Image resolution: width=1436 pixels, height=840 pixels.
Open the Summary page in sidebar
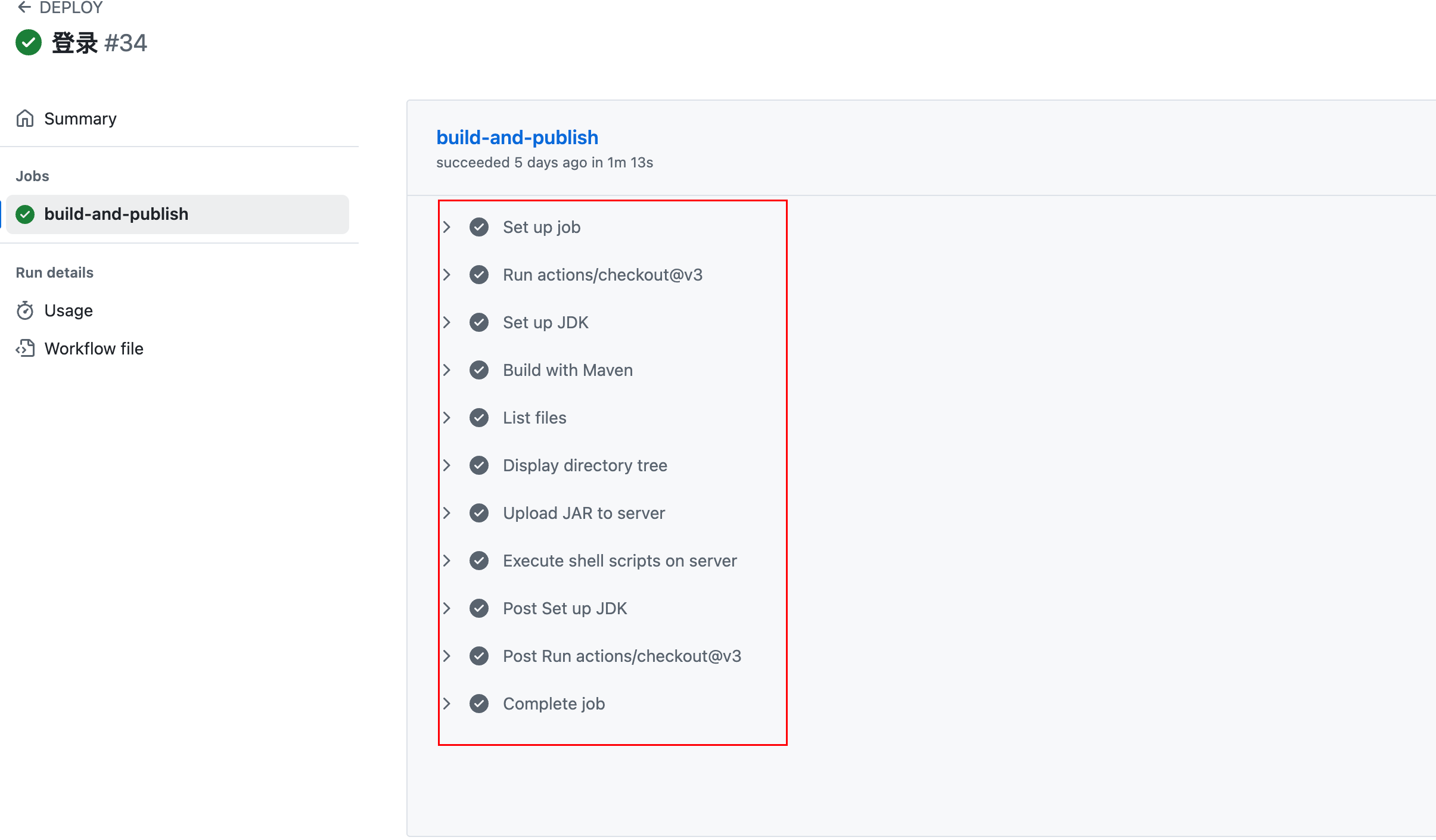[x=80, y=119]
